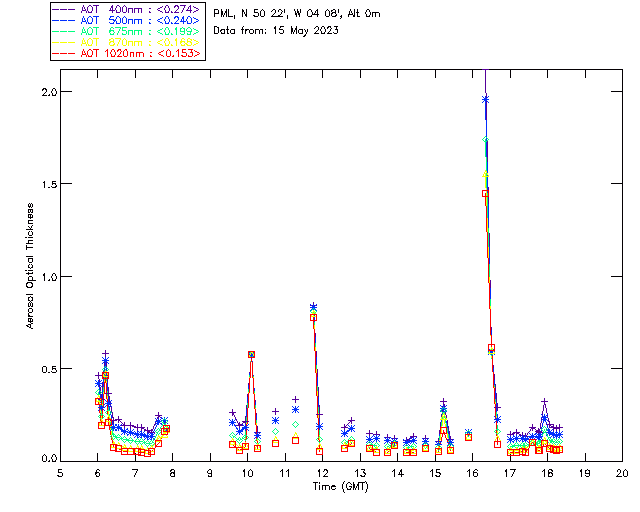This screenshot has width=640, height=512.
Task: Click the 12 tick label on time axis
Action: coord(322,474)
